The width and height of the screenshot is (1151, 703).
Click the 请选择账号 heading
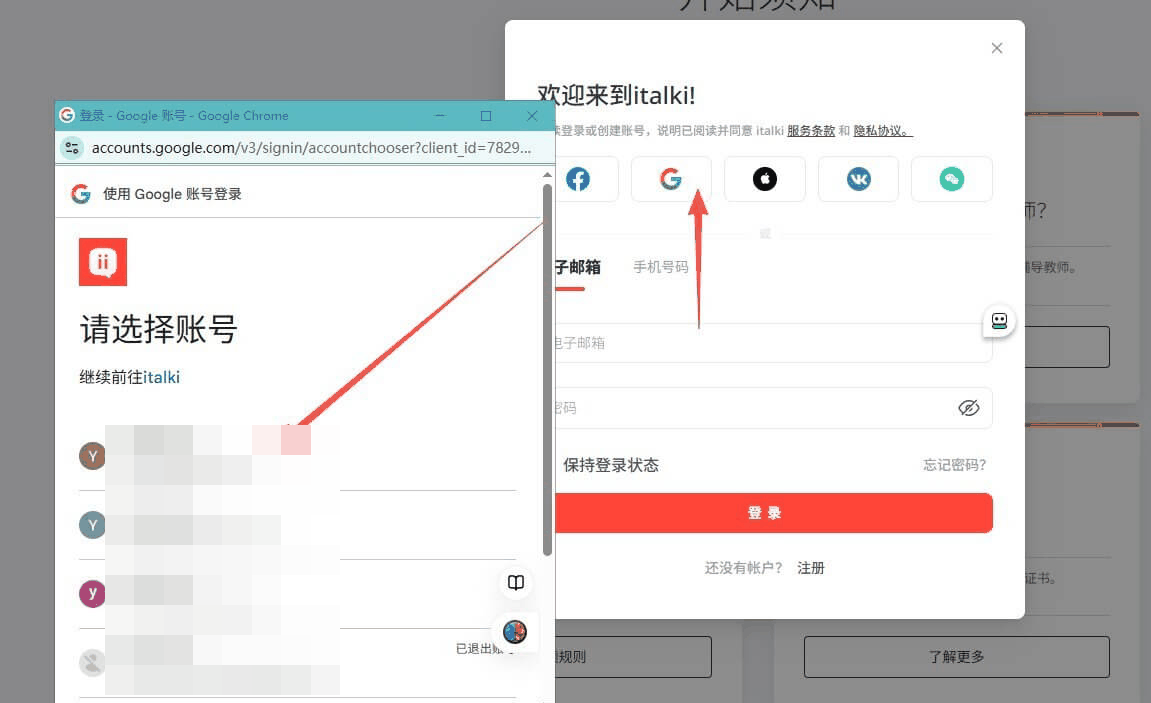pyautogui.click(x=159, y=329)
